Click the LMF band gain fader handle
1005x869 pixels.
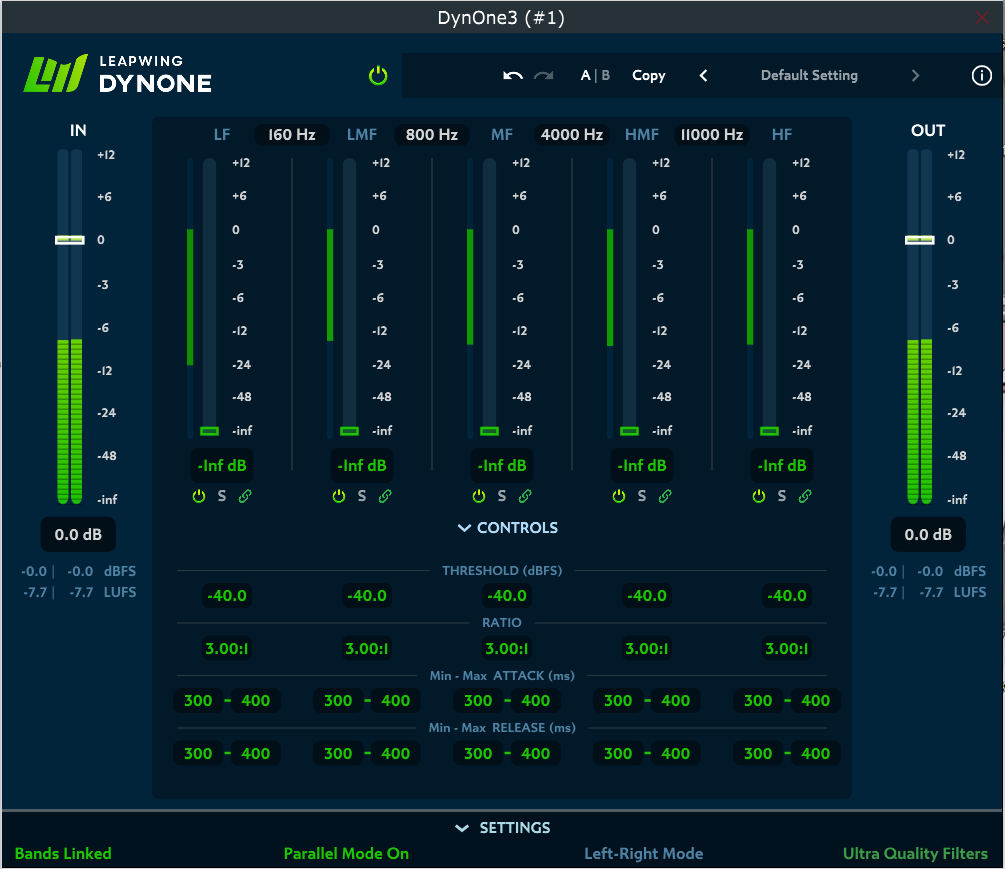click(349, 431)
